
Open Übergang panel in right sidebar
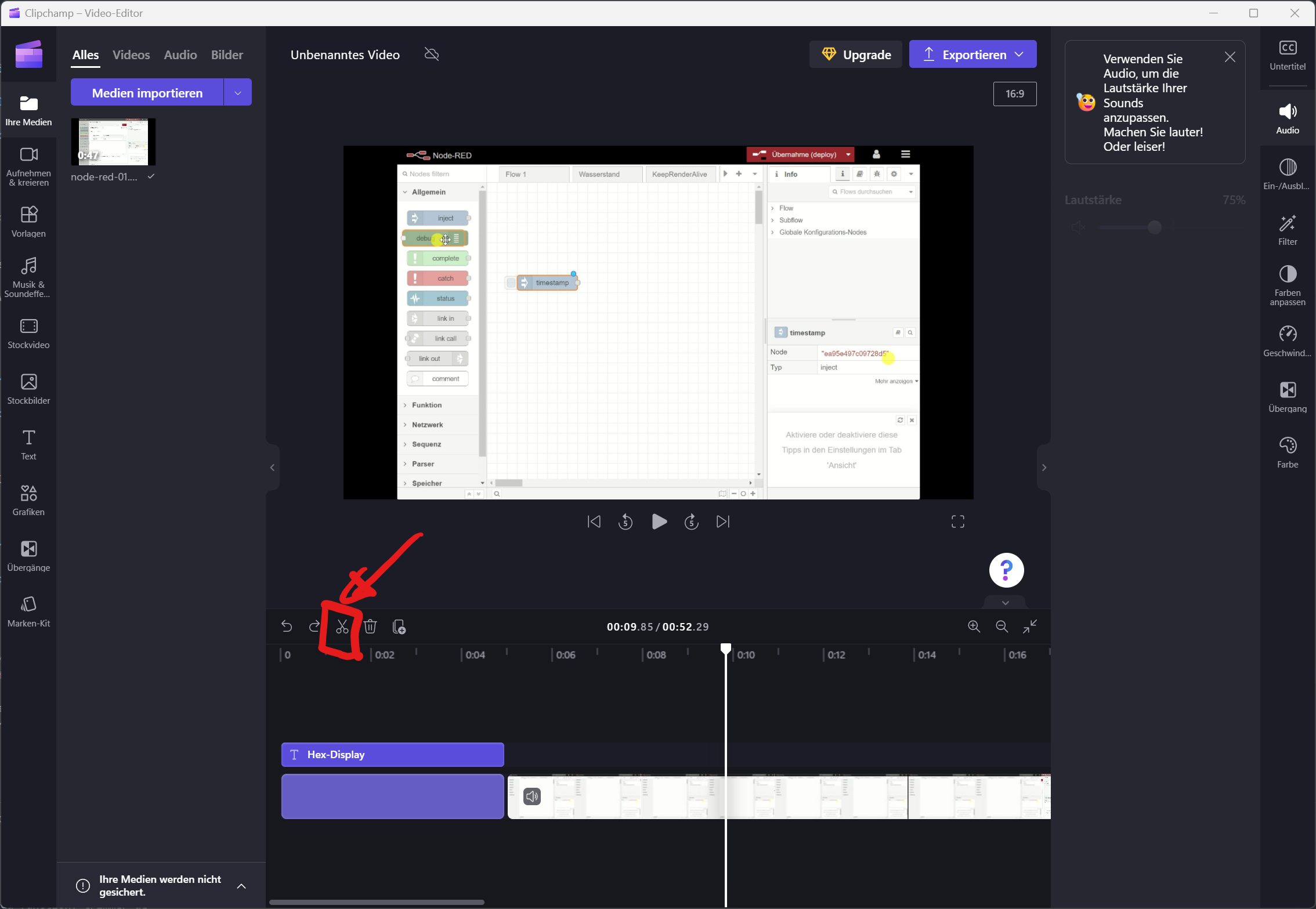1288,397
